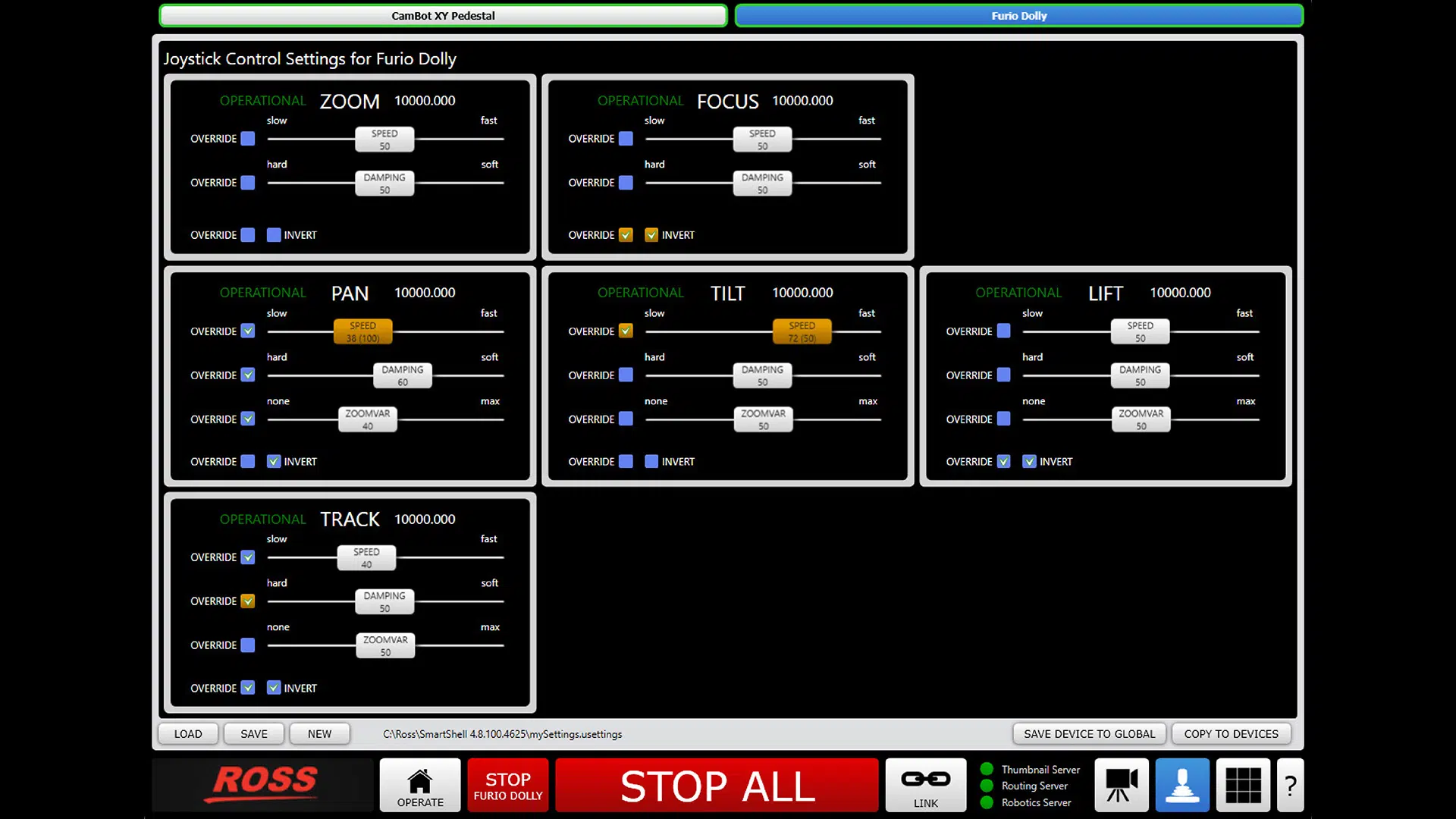Click LIFT damping slider handle
Image resolution: width=1456 pixels, height=819 pixels.
pyautogui.click(x=1140, y=376)
